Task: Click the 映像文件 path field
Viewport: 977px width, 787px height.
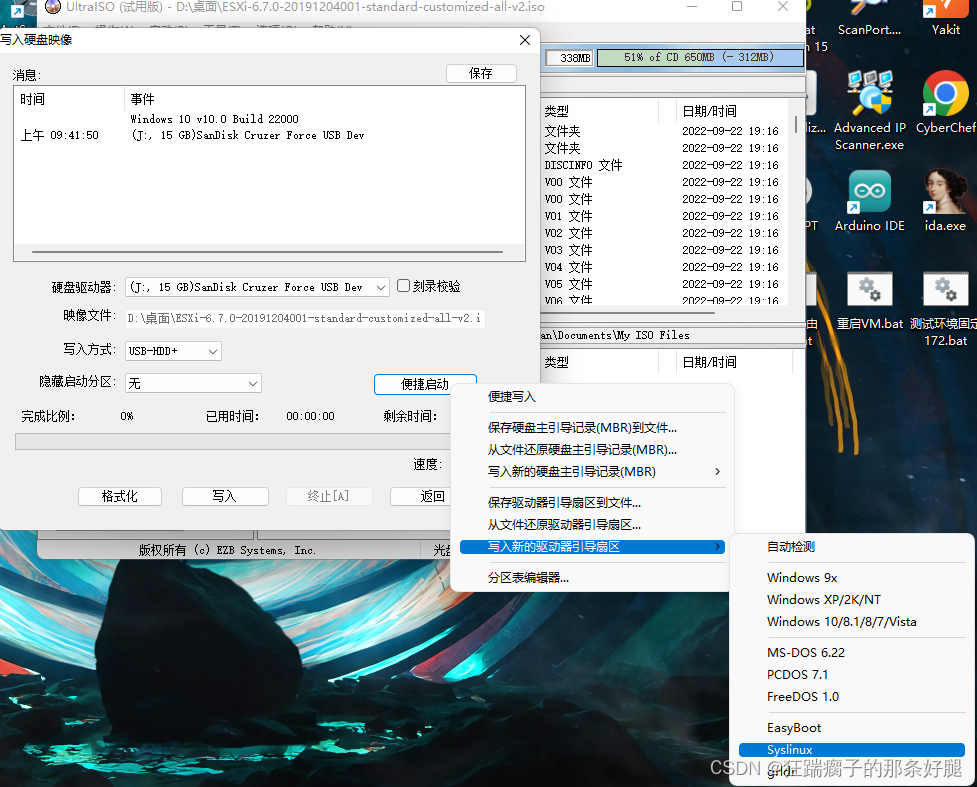Action: coord(305,318)
